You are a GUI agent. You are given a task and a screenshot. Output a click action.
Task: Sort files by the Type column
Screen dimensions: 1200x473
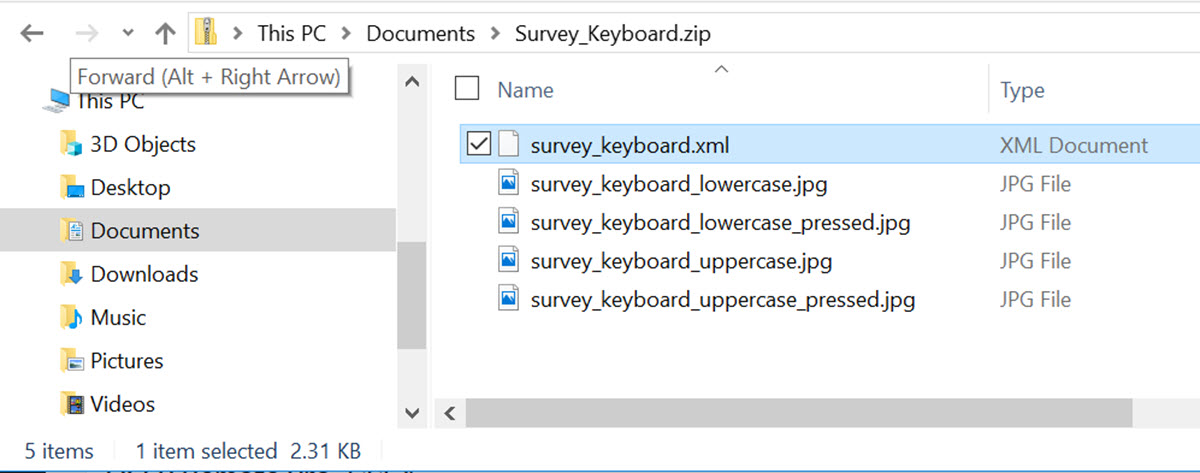(x=1022, y=90)
